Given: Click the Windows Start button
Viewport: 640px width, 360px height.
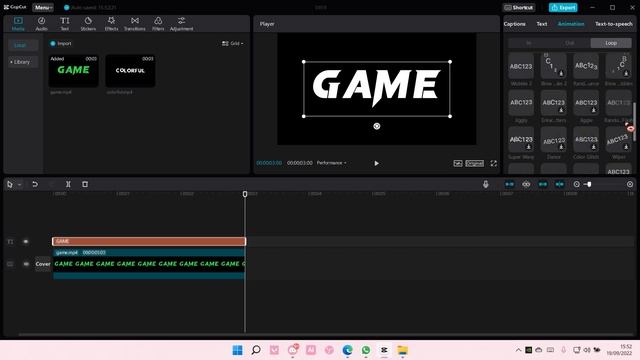Looking at the screenshot, I should click(x=237, y=350).
